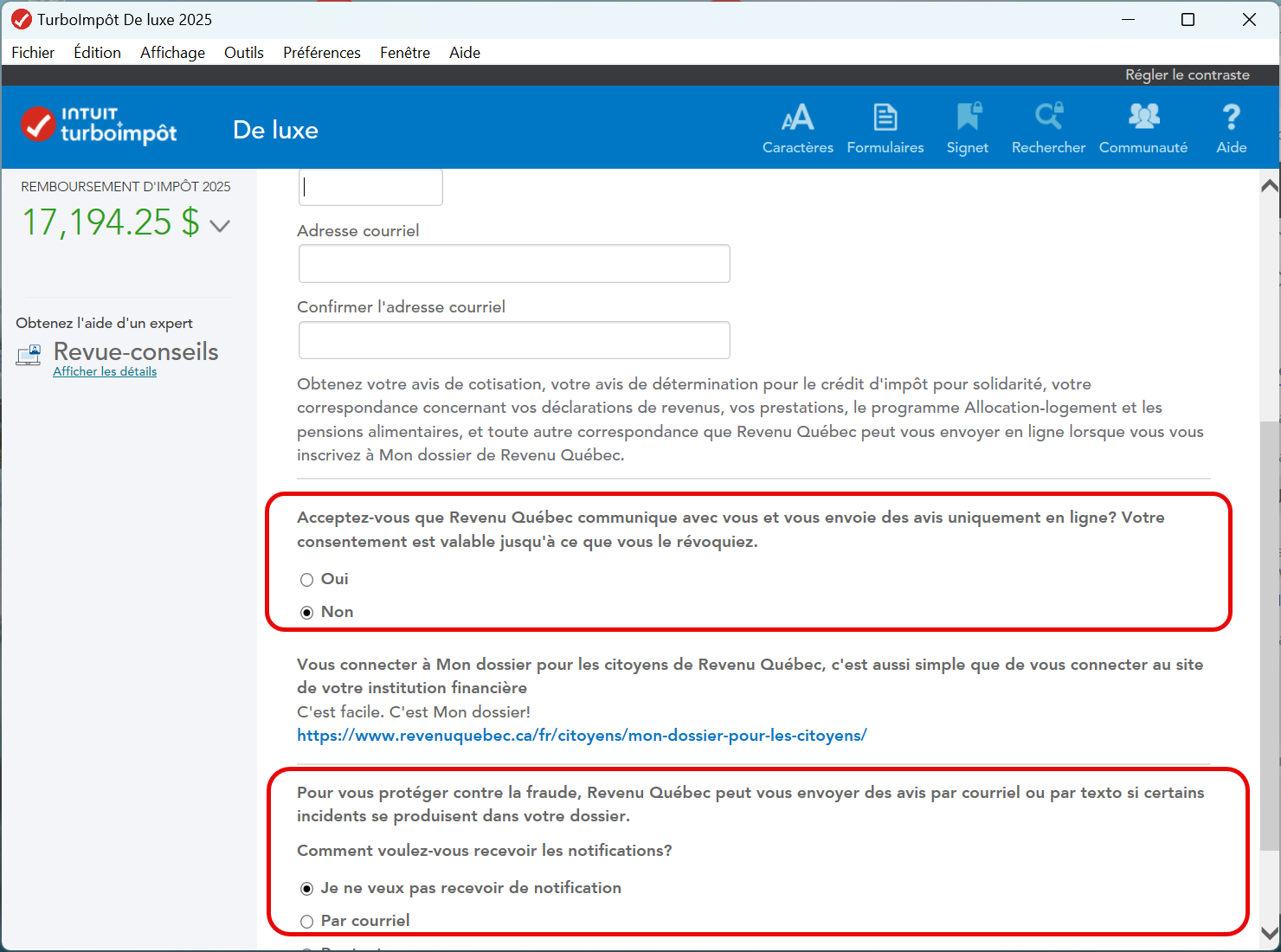Click the Revue-conseils expert icon

coord(29,355)
